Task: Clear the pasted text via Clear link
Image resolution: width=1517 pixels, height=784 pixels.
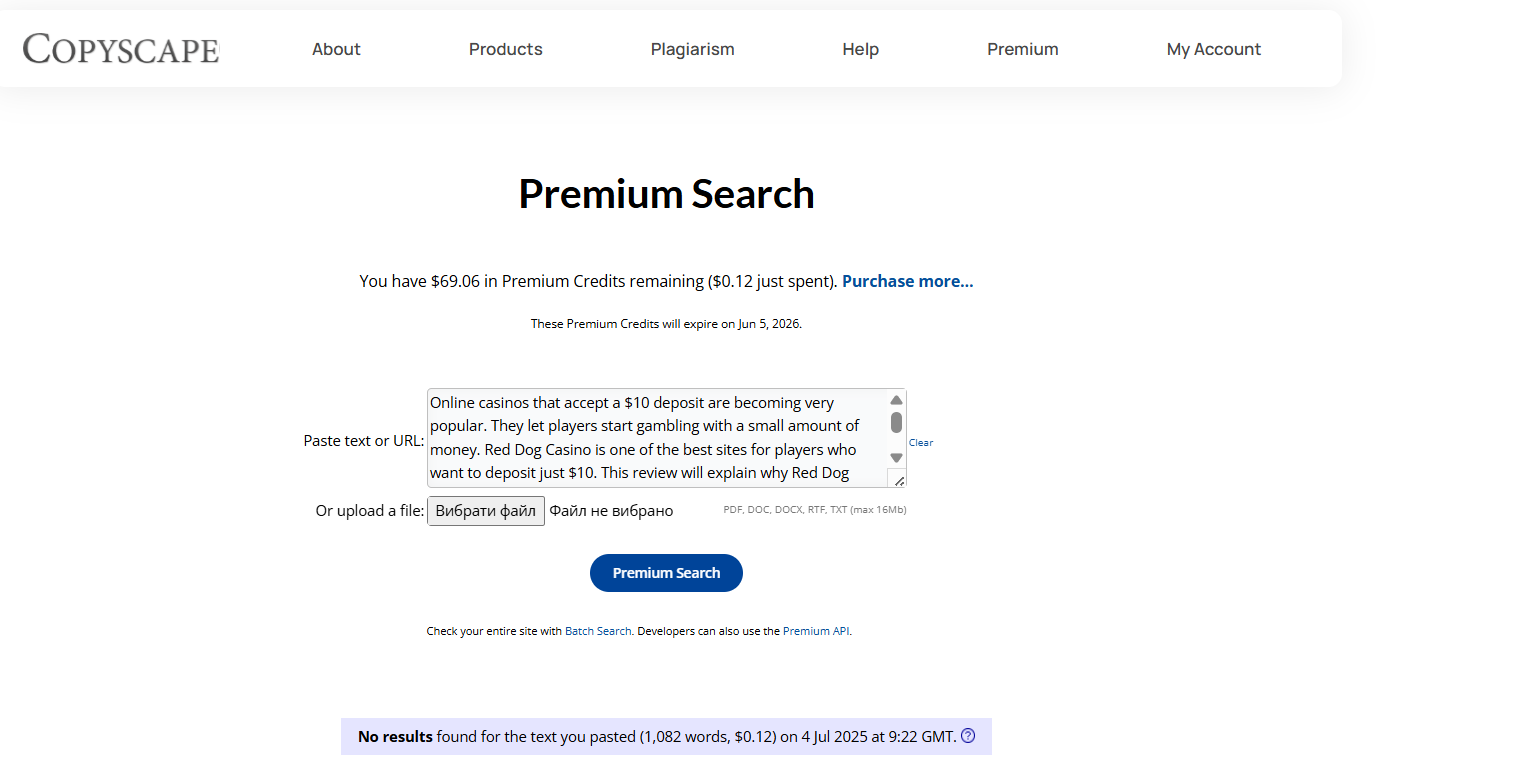Action: pyautogui.click(x=920, y=442)
